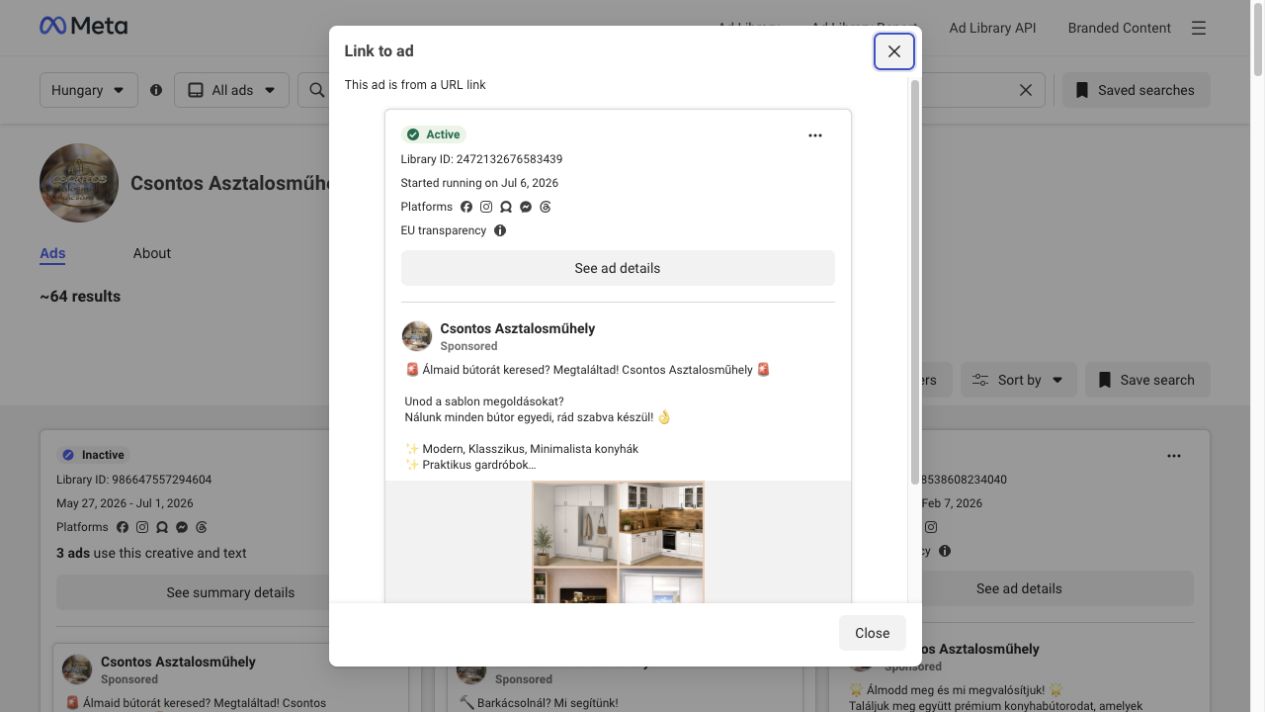Open the hamburger menu icon
The image size is (1265, 712).
click(x=1199, y=28)
